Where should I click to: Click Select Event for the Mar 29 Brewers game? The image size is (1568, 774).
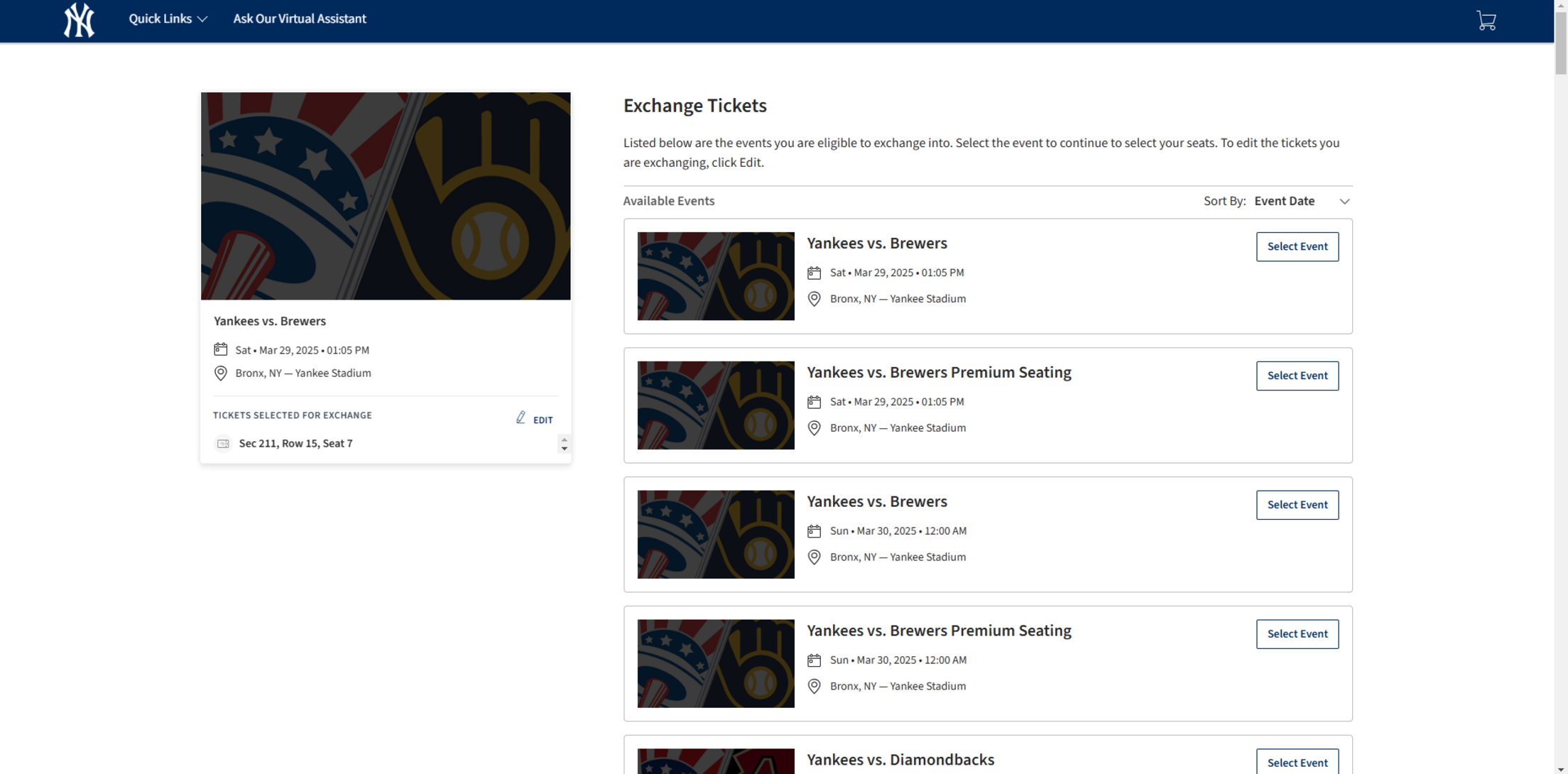point(1297,246)
